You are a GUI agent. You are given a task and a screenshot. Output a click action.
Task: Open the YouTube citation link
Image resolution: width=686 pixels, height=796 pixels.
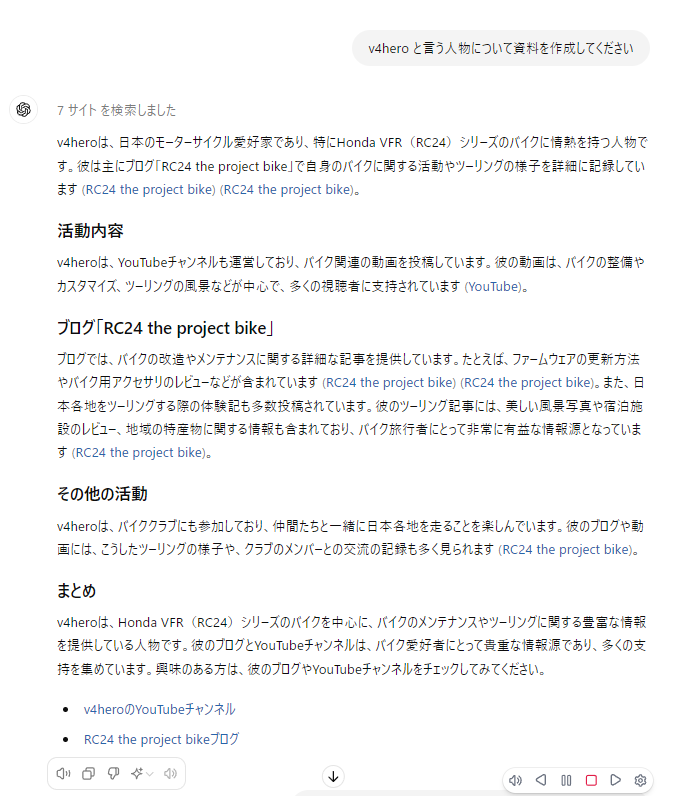tap(495, 287)
